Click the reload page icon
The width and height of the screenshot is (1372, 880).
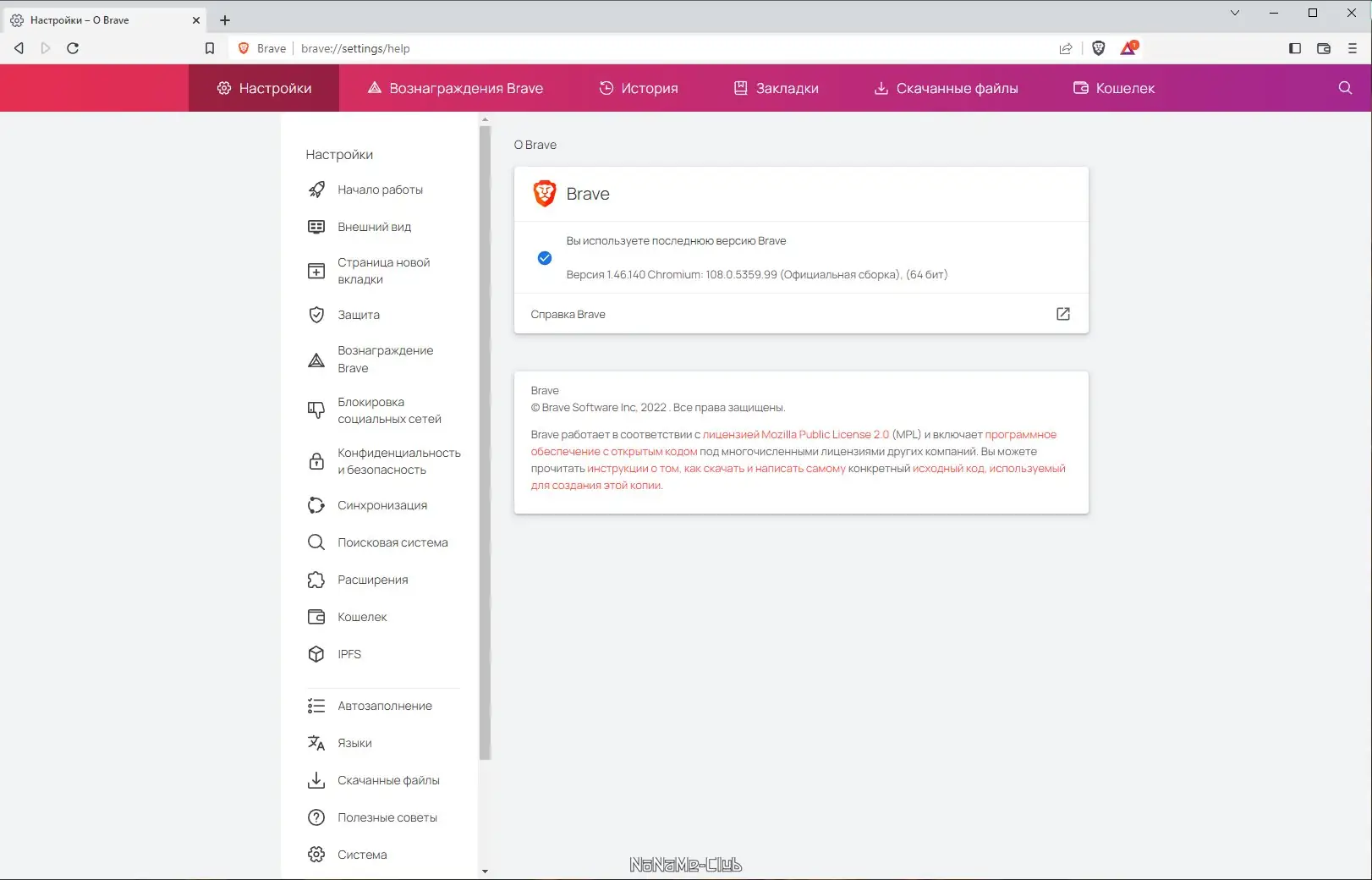pos(74,48)
